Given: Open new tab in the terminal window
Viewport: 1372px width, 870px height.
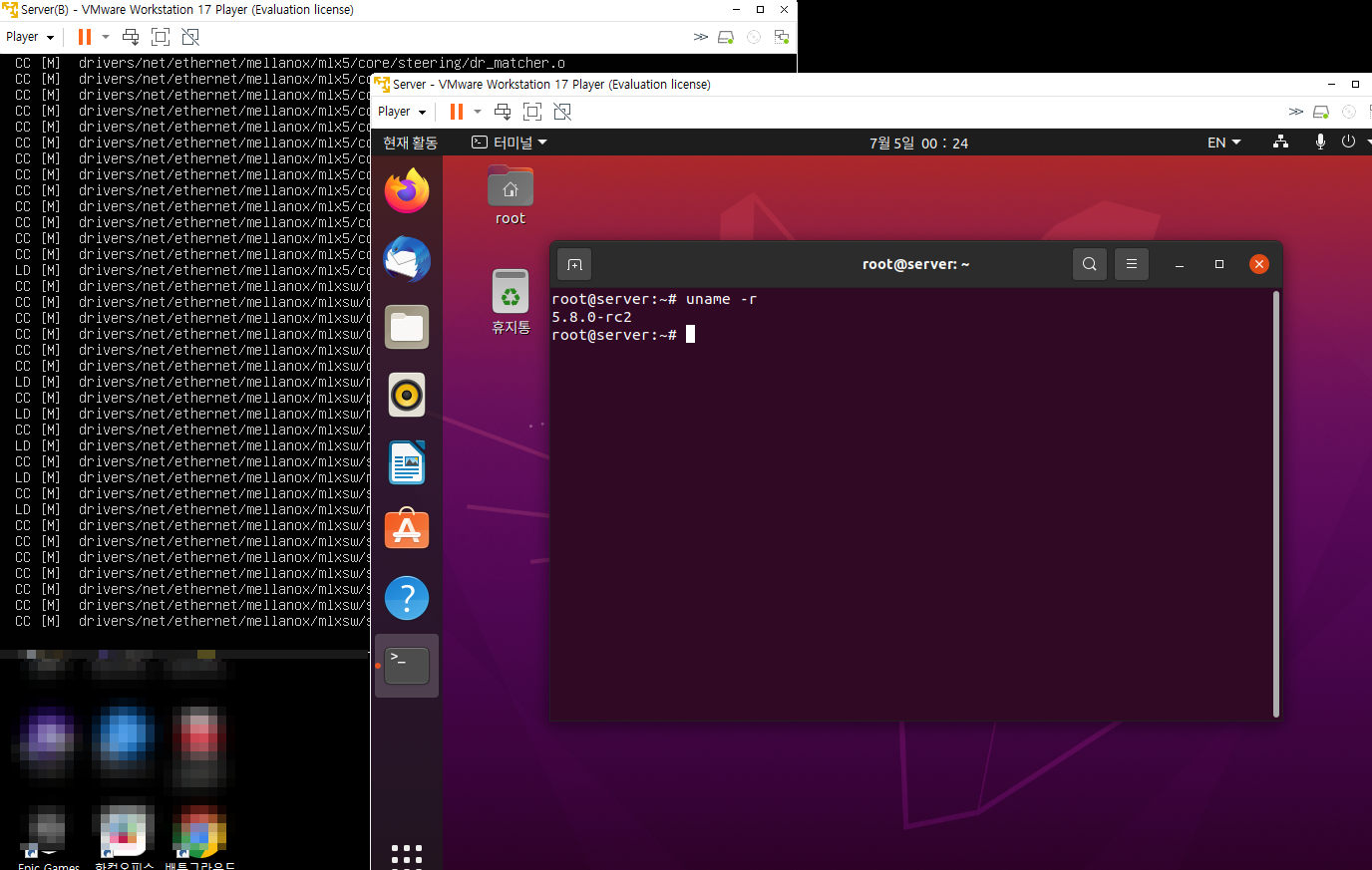Looking at the screenshot, I should [574, 264].
